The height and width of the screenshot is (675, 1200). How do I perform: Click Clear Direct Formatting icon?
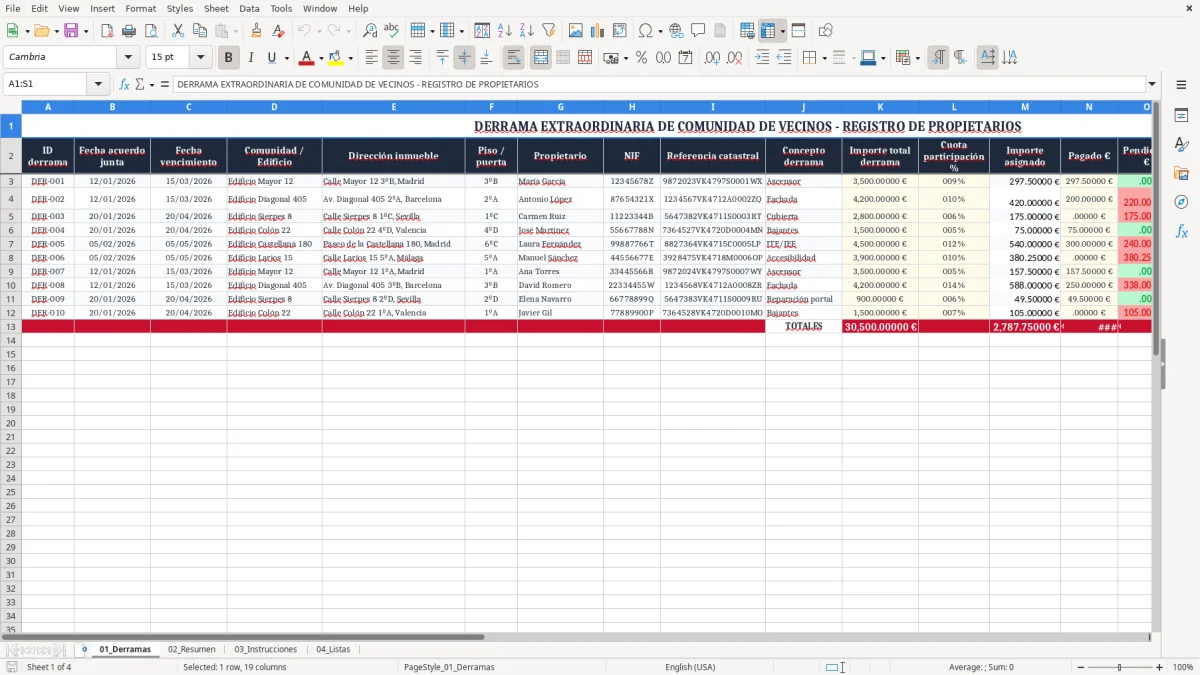(x=279, y=31)
